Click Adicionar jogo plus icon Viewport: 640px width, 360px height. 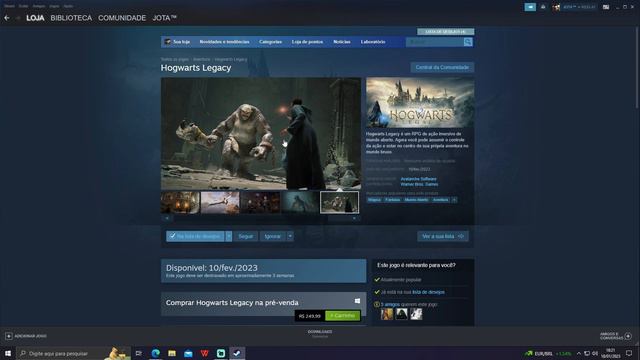pyautogui.click(x=9, y=336)
